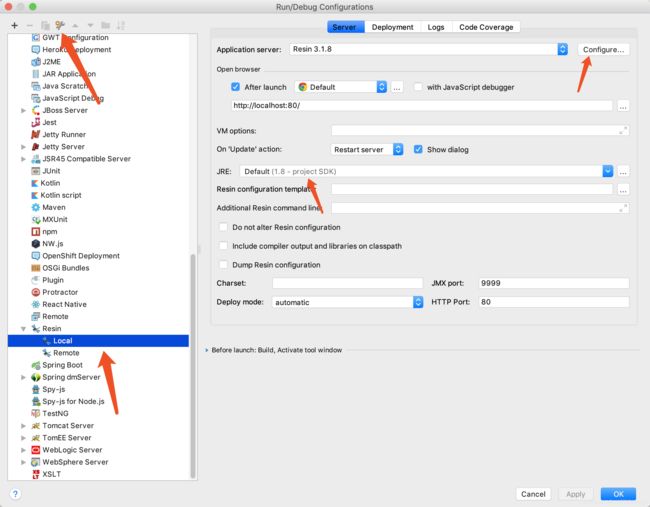
Task: Toggle the After launch checkbox
Action: [x=235, y=87]
